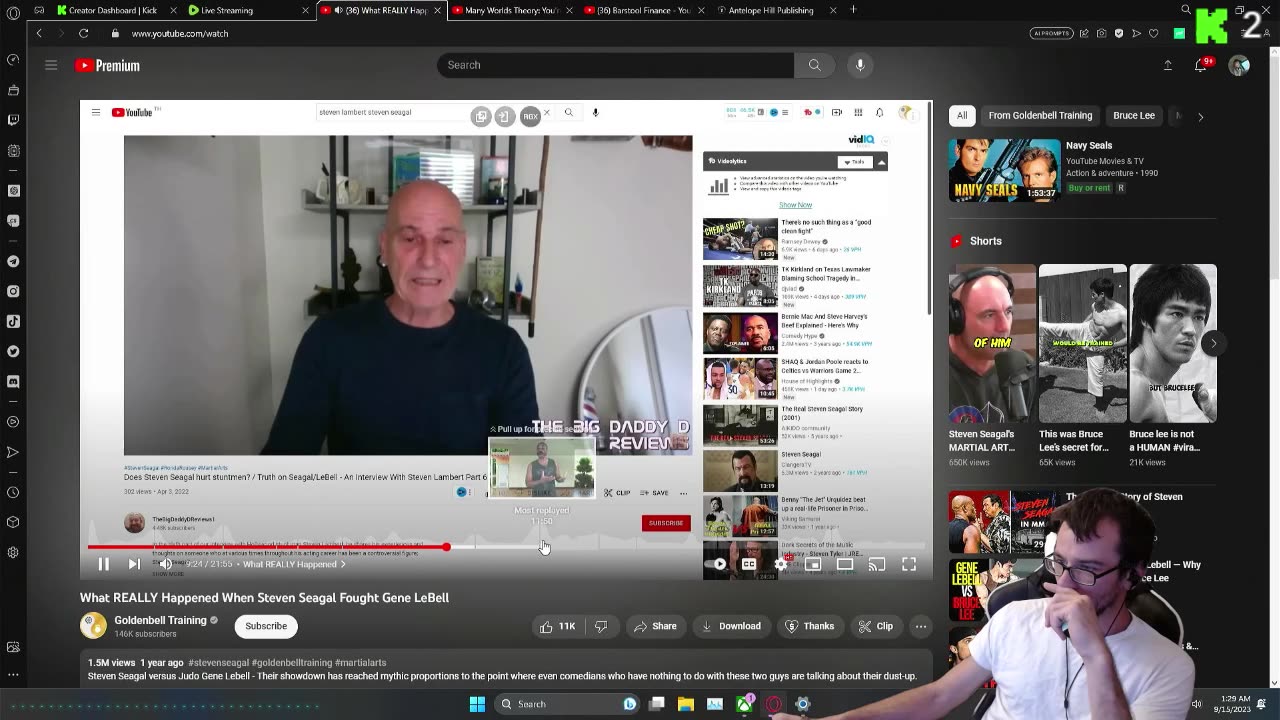1280x720 pixels.
Task: Open YouTube account avatar menu
Action: point(1239,66)
